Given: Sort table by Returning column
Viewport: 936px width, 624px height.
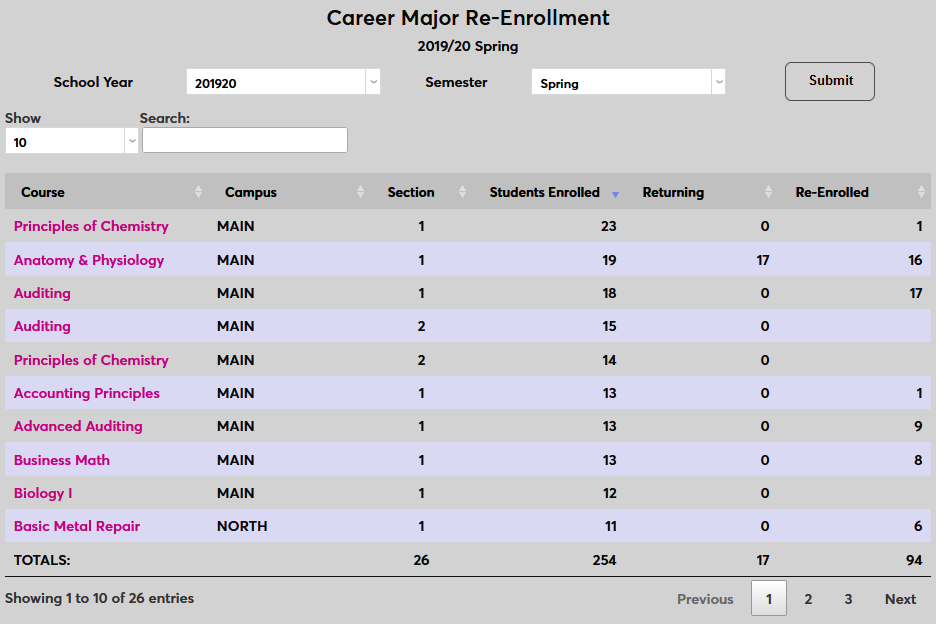Looking at the screenshot, I should tap(702, 192).
